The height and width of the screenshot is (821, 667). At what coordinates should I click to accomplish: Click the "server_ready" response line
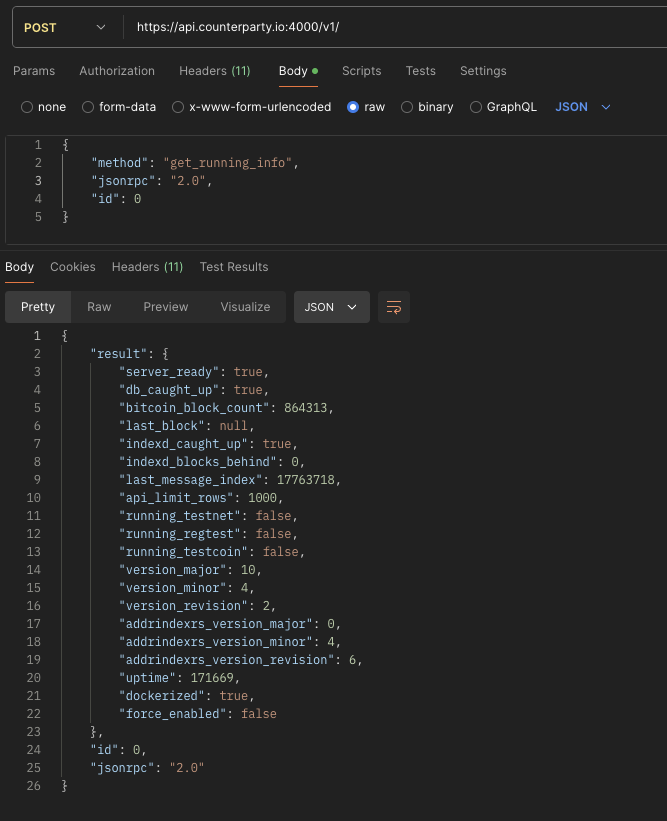coord(194,372)
